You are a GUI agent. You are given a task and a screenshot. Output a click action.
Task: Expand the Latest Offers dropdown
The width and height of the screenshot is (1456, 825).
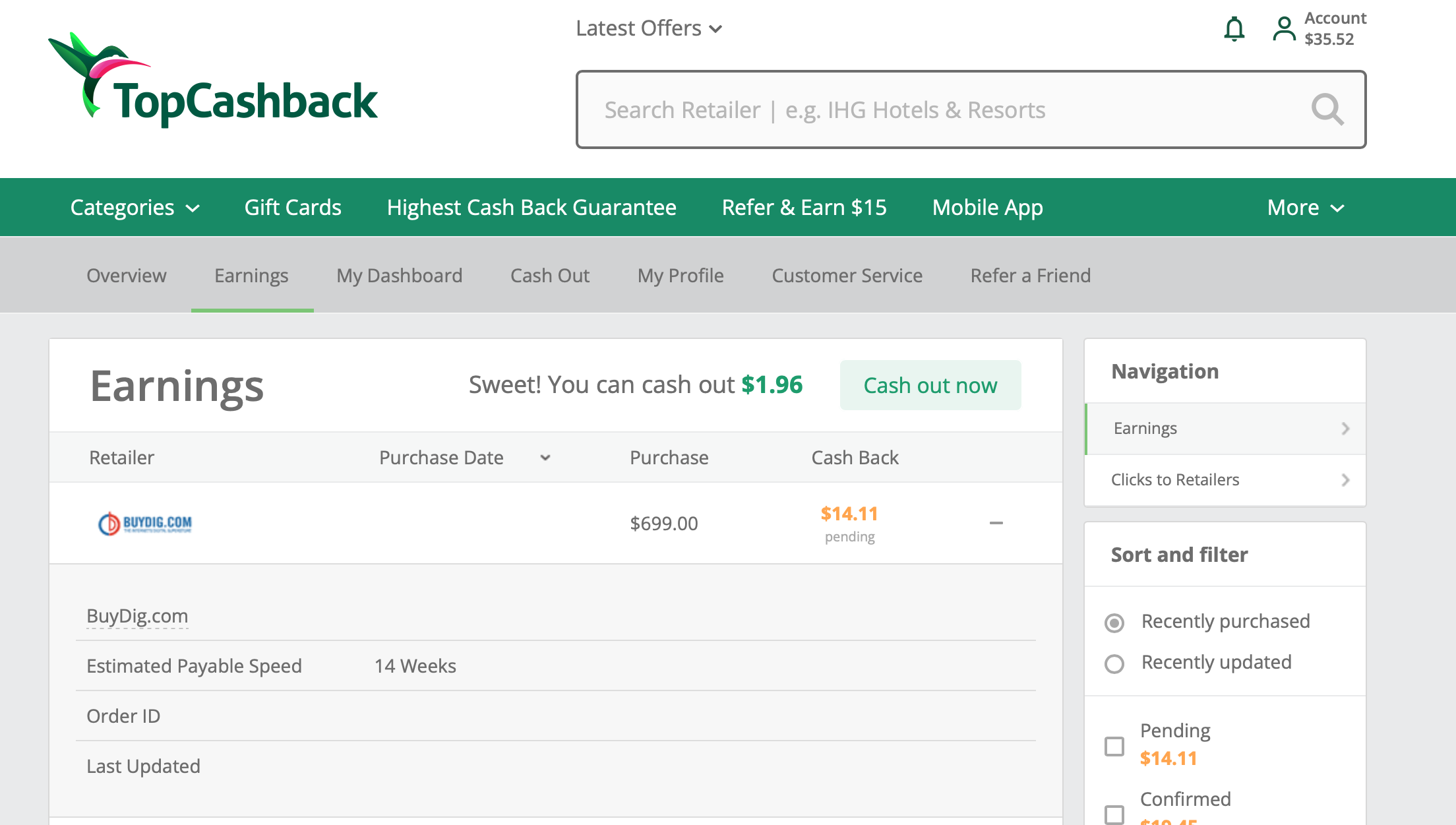tap(649, 28)
